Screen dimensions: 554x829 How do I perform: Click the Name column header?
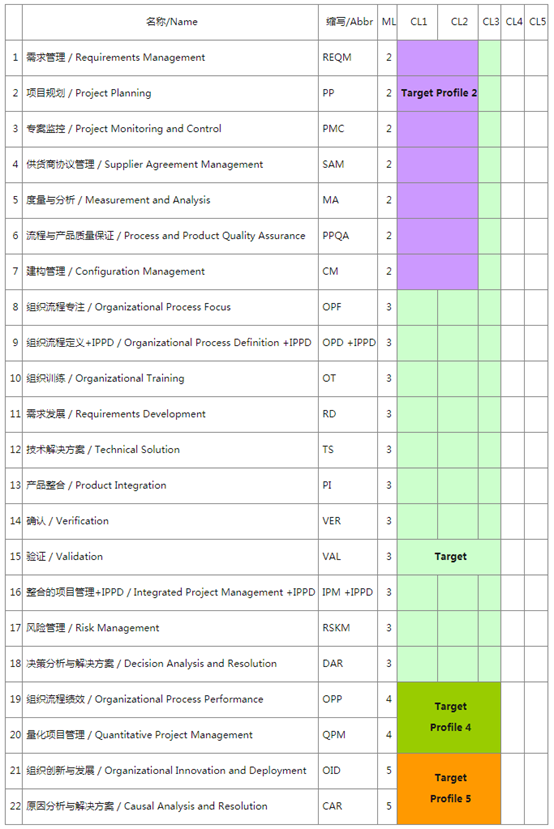point(170,22)
